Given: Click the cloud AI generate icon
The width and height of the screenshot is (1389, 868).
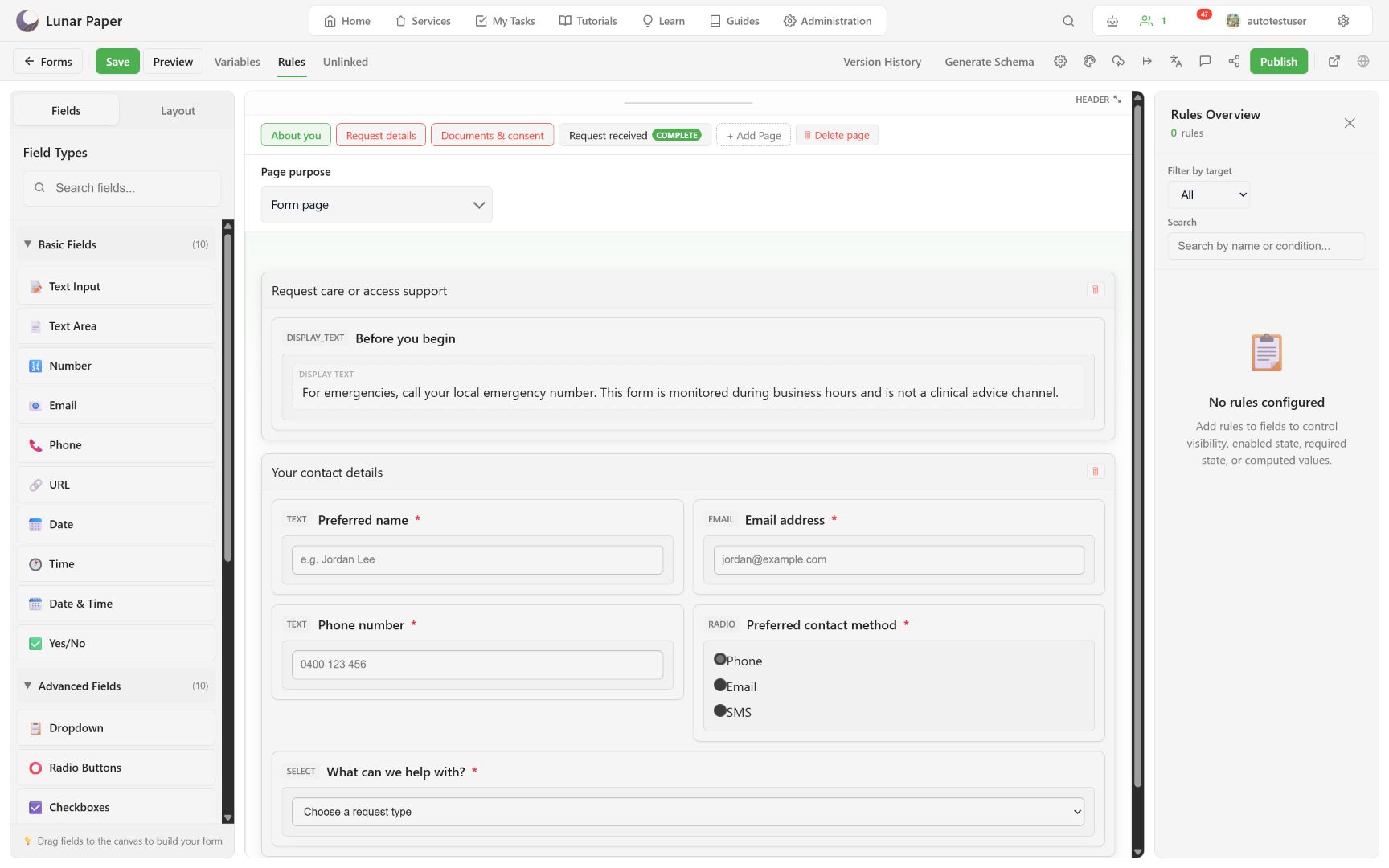Looking at the screenshot, I should click(1118, 61).
